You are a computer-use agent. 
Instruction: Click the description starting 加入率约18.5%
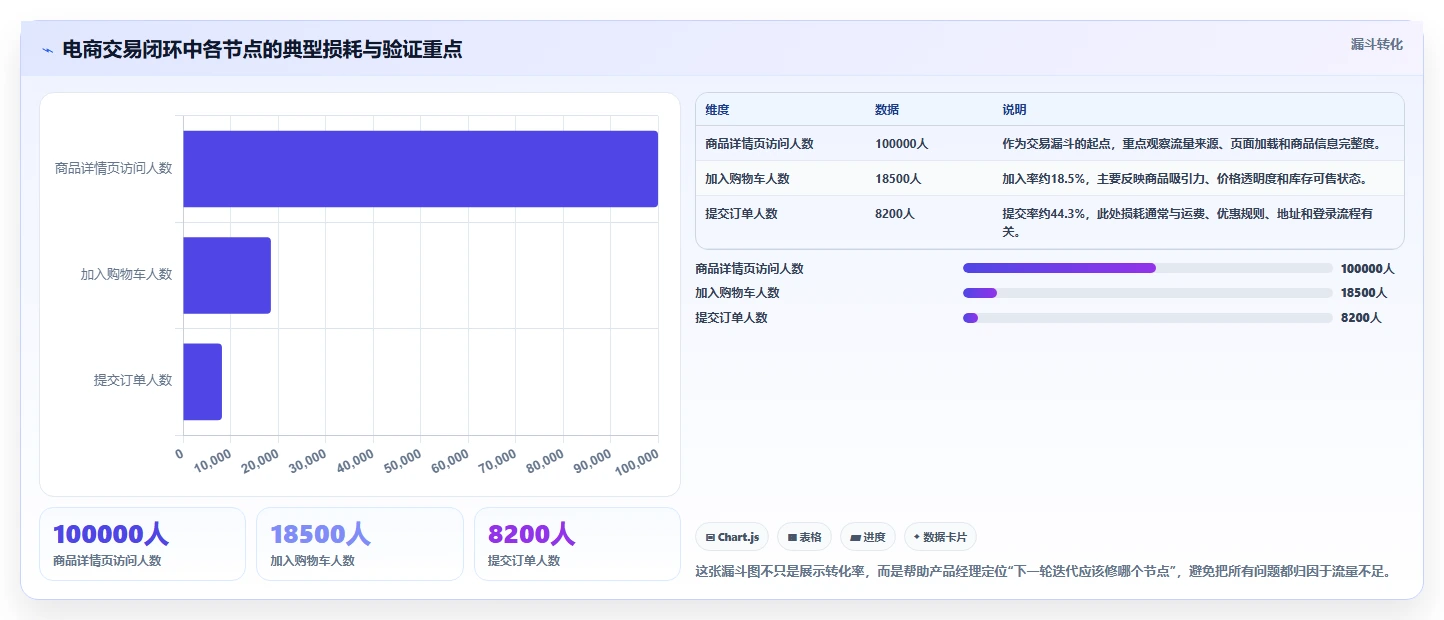coord(1185,179)
